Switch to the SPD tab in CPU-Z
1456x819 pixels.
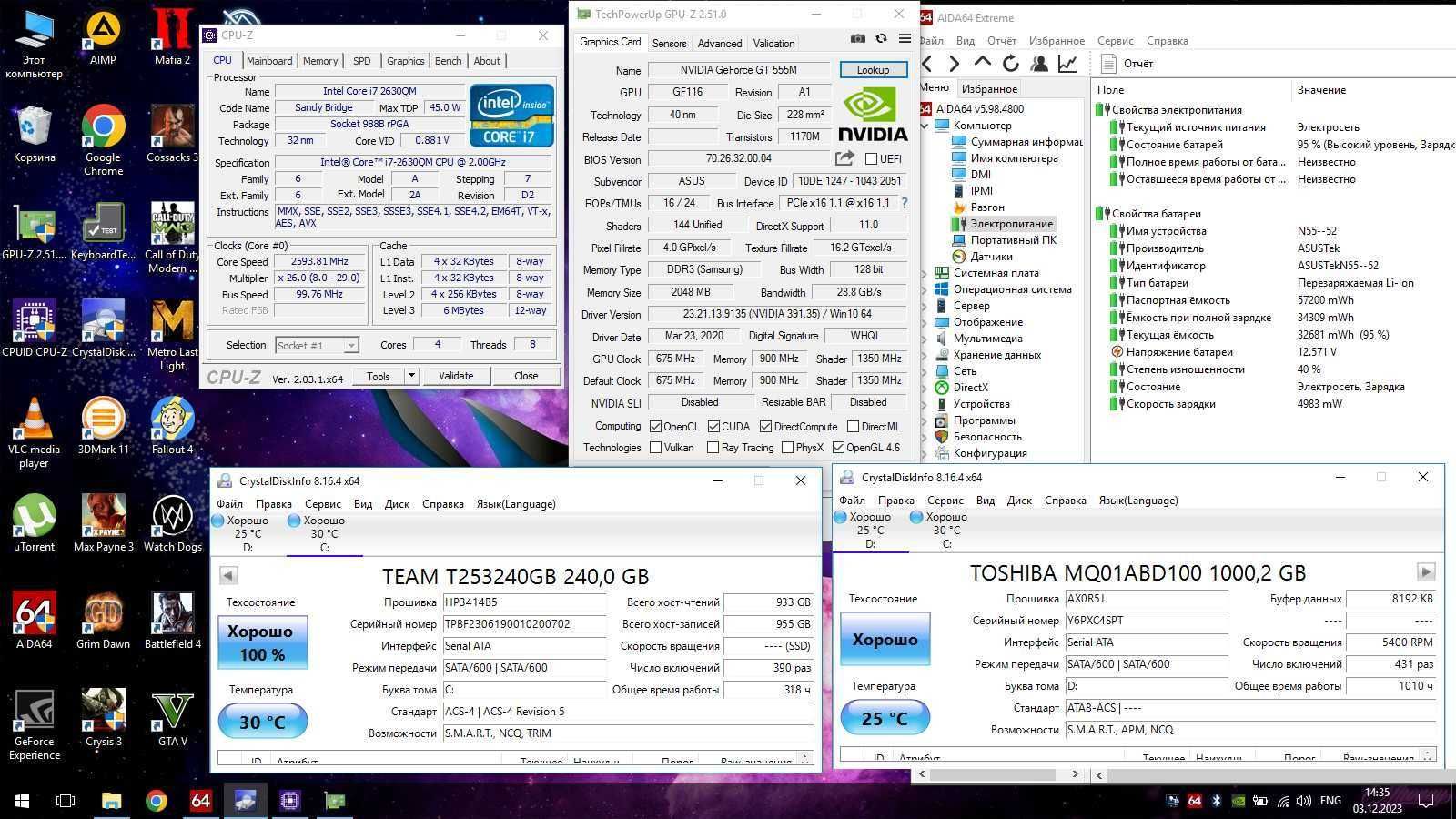(361, 61)
